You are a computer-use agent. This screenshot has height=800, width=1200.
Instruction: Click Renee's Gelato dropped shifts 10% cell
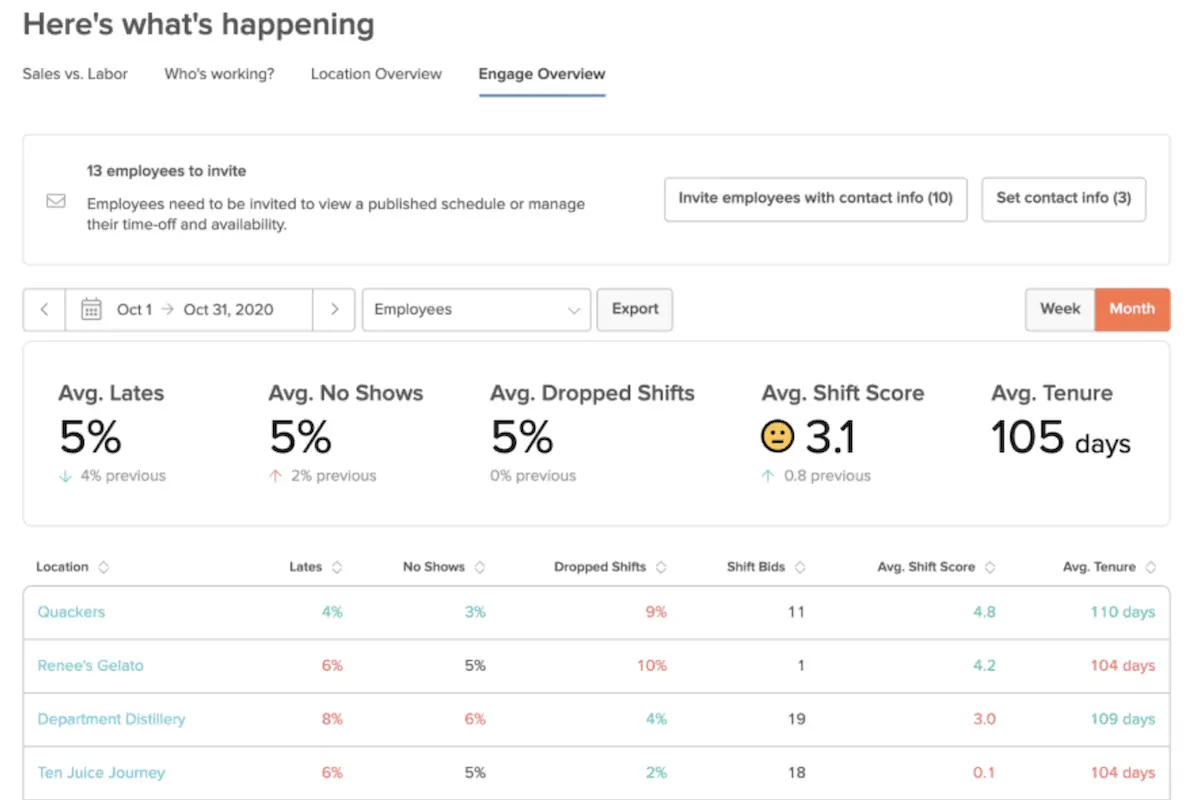point(651,666)
